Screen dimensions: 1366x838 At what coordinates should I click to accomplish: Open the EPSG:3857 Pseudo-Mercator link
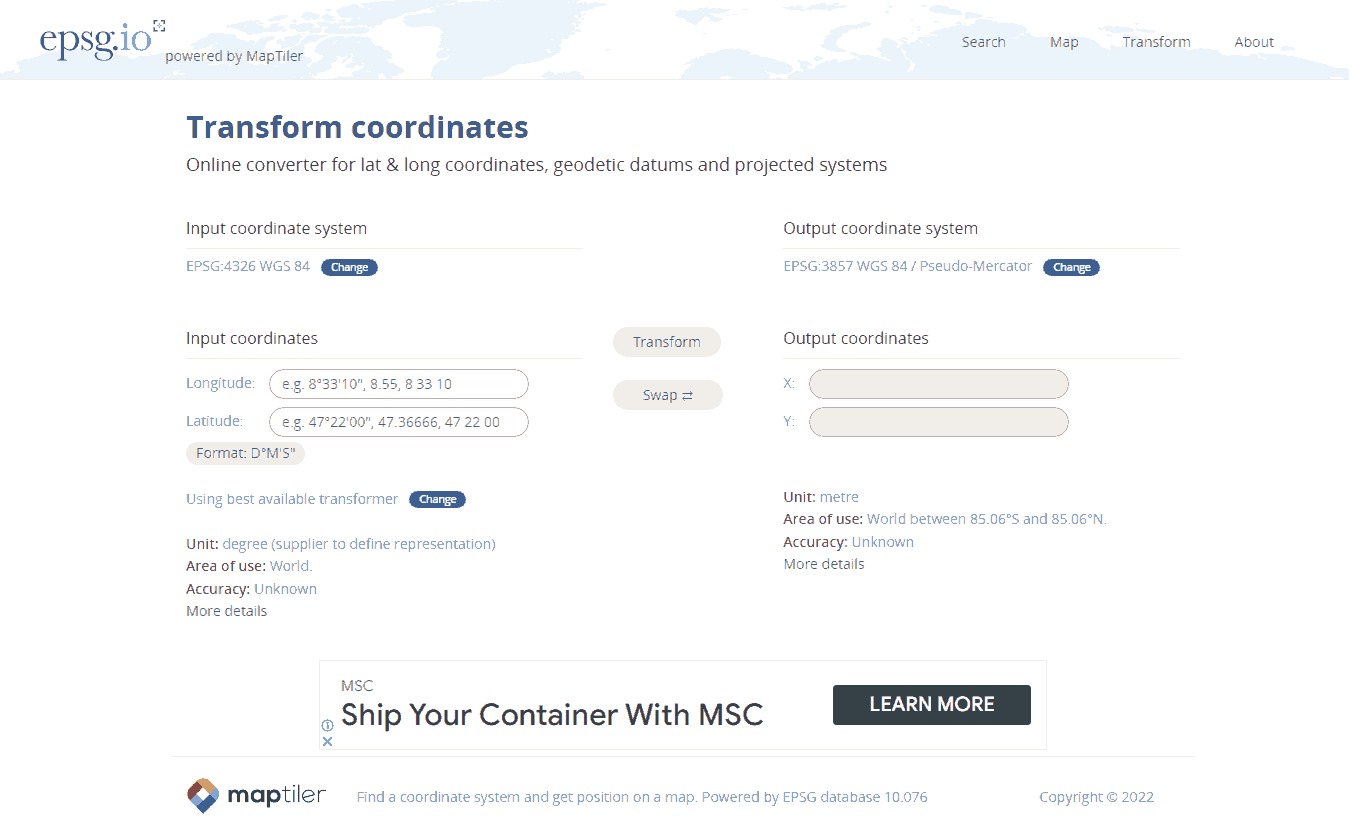pos(907,266)
